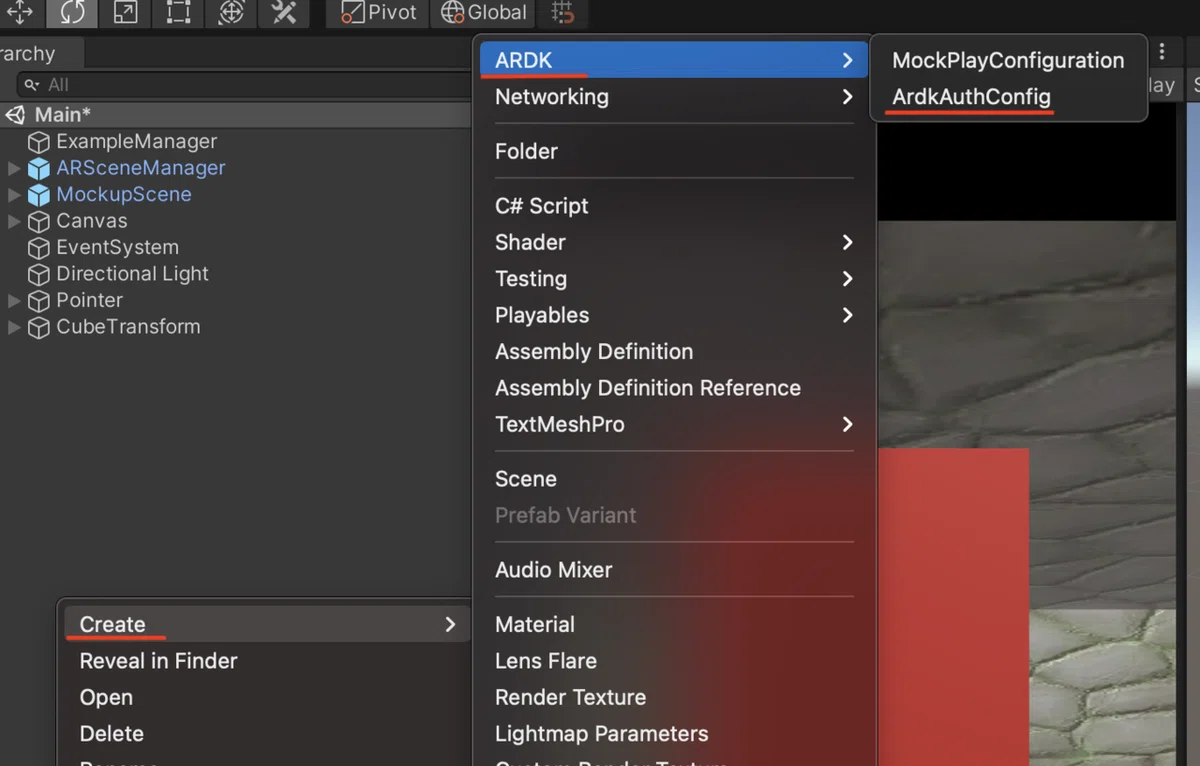Open the Playables submenu
This screenshot has width=1200, height=766.
coord(675,315)
